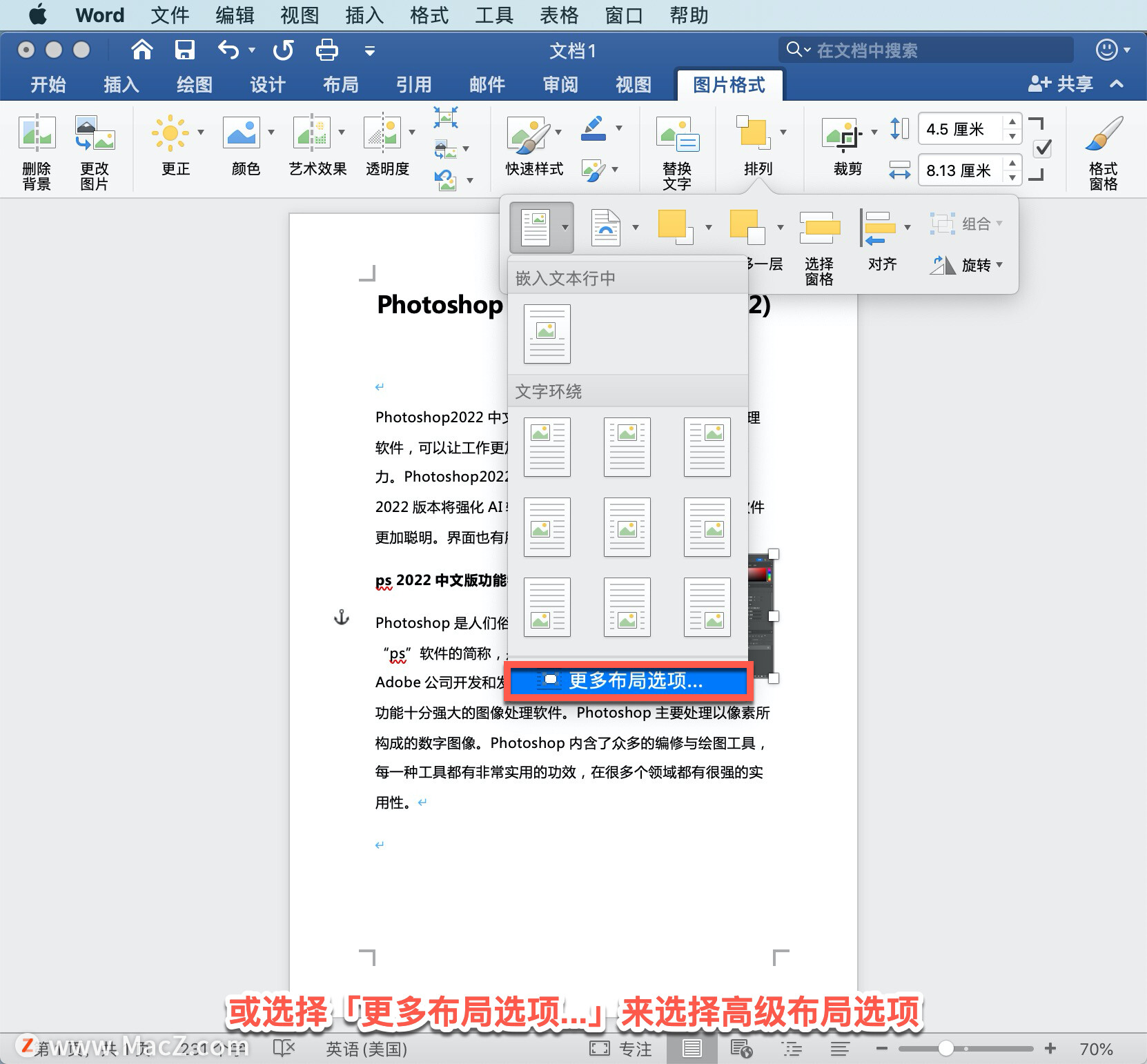Collapse the ribbon with the chevron
Image resolution: width=1147 pixels, height=1064 pixels.
(x=1117, y=84)
